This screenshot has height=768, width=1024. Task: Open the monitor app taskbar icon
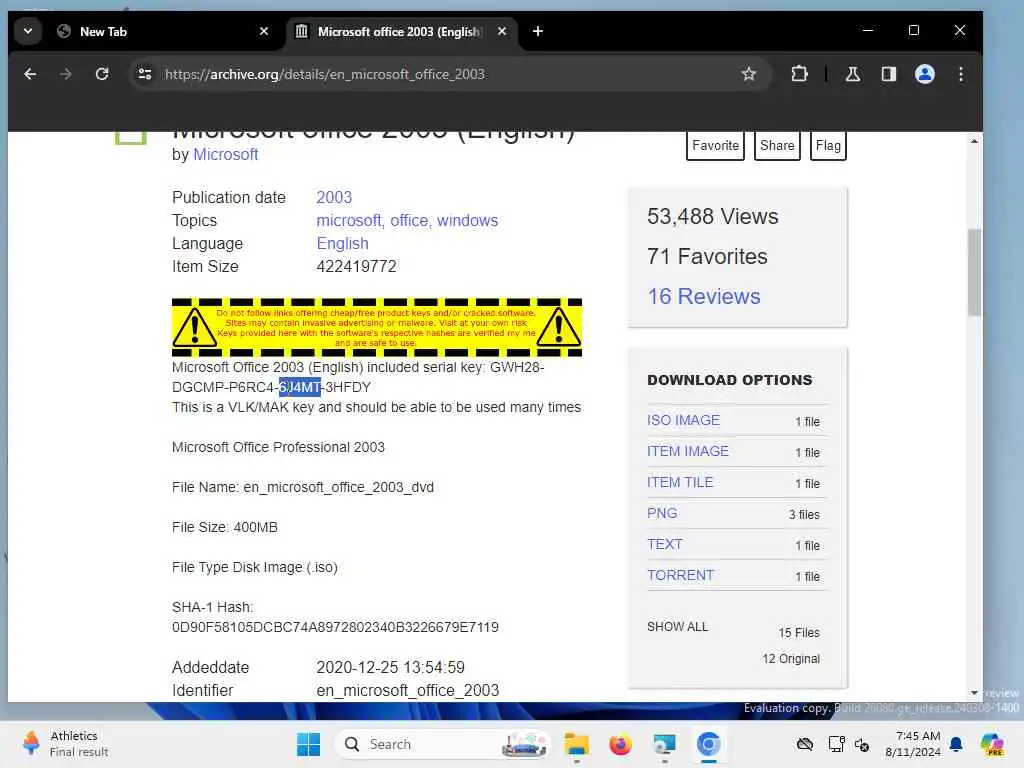(664, 744)
